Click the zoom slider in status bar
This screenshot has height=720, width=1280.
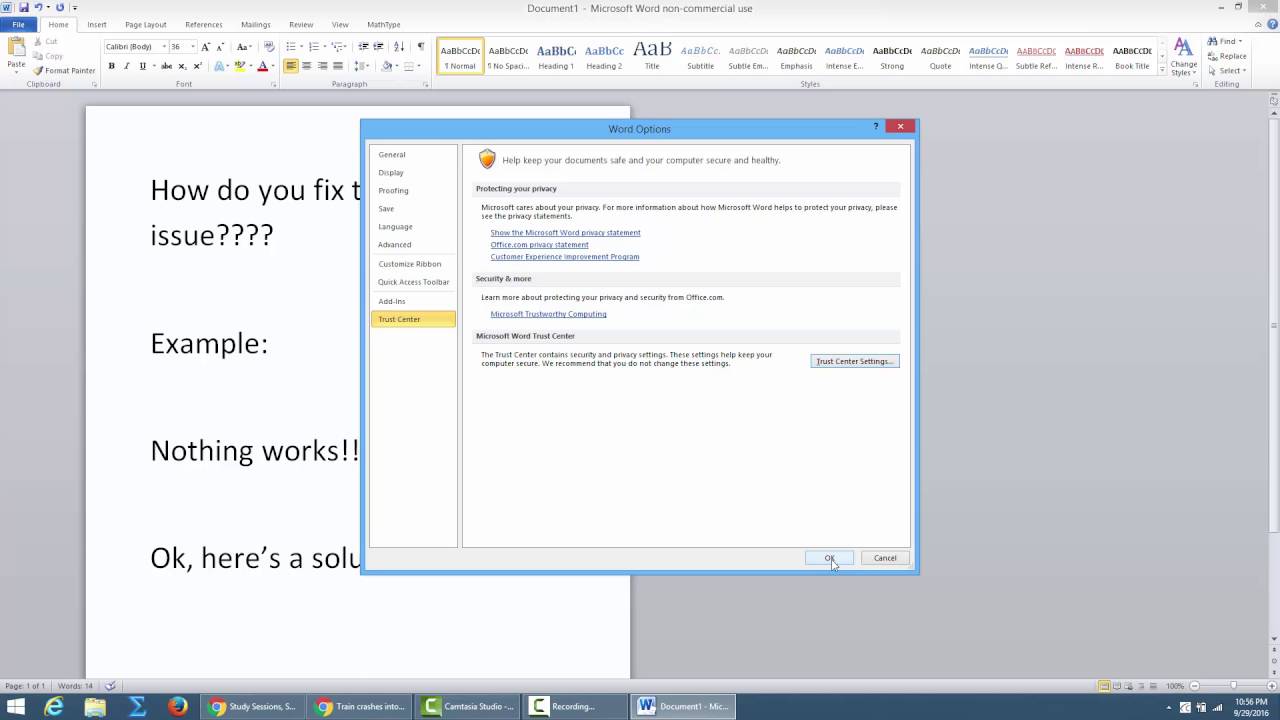tap(1233, 686)
